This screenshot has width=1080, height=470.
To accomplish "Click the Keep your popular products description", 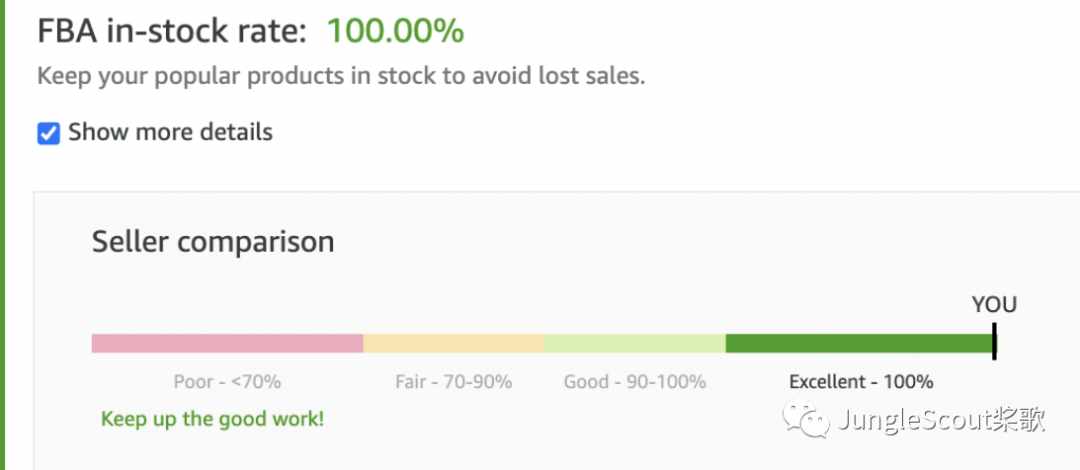I will coord(341,76).
